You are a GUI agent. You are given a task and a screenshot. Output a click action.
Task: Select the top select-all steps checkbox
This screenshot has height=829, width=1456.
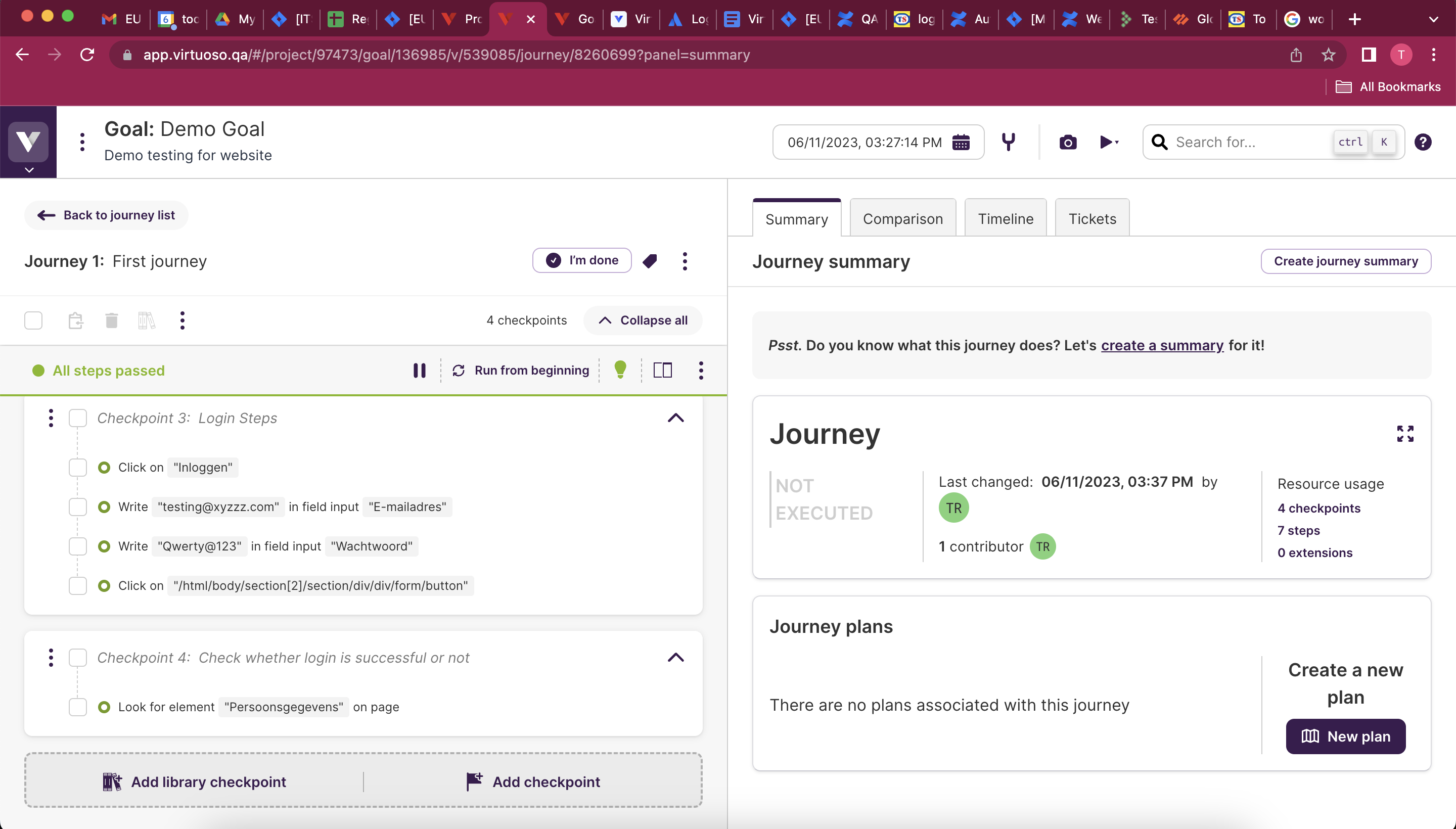33,320
